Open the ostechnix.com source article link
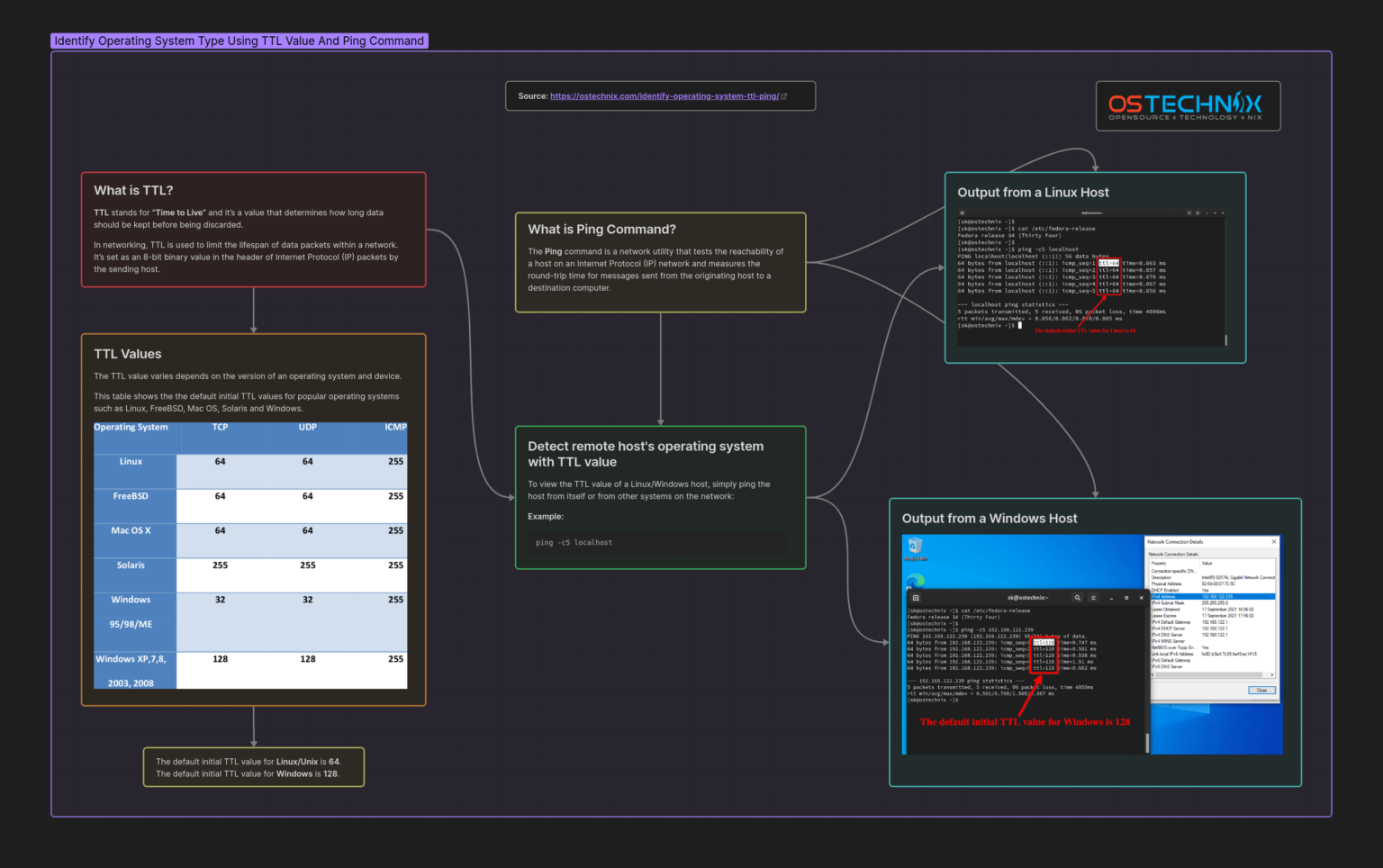Screen dimensions: 1383x868 [x=664, y=95]
